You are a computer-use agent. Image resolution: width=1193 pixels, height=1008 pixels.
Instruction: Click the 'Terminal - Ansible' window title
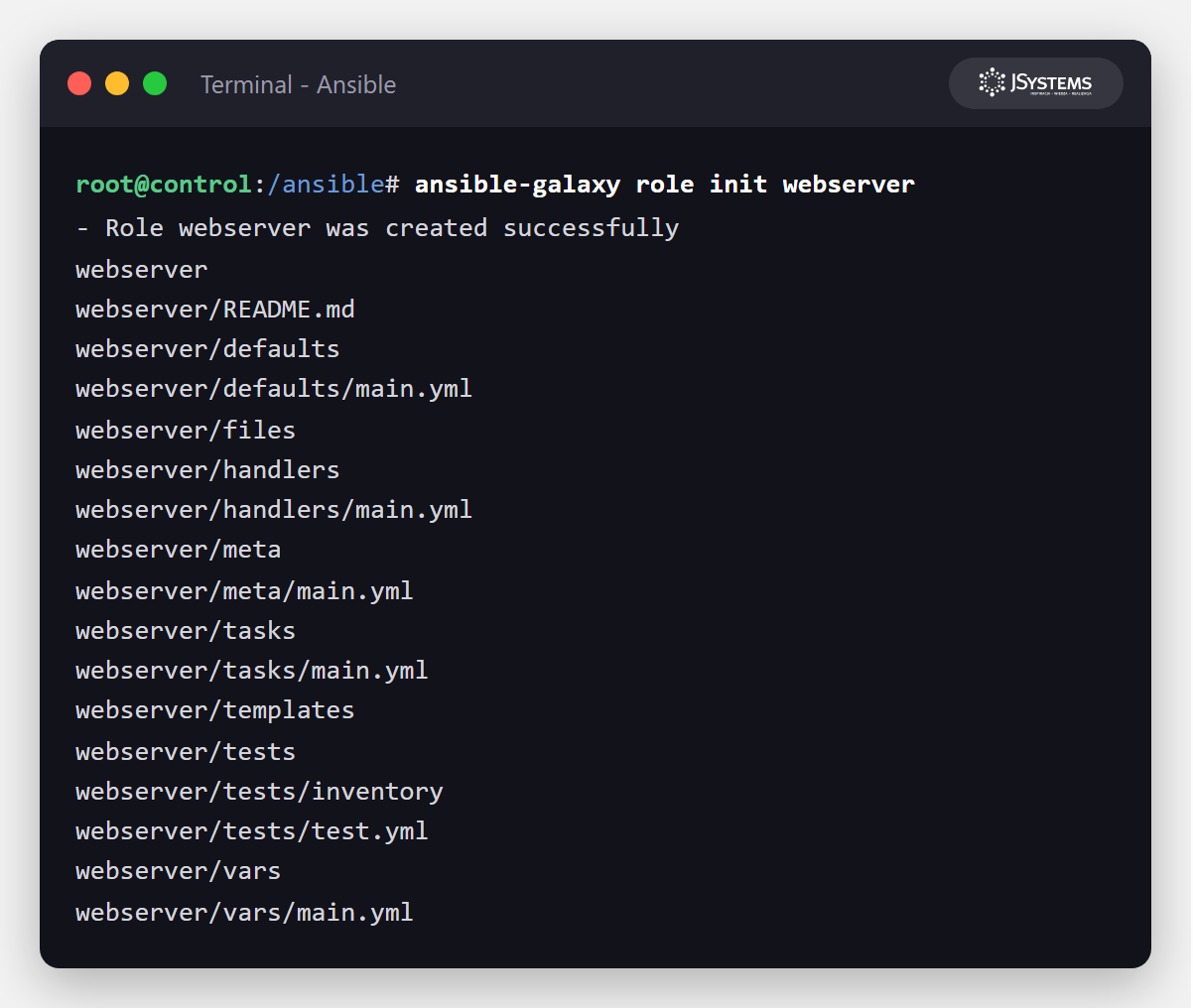click(298, 84)
